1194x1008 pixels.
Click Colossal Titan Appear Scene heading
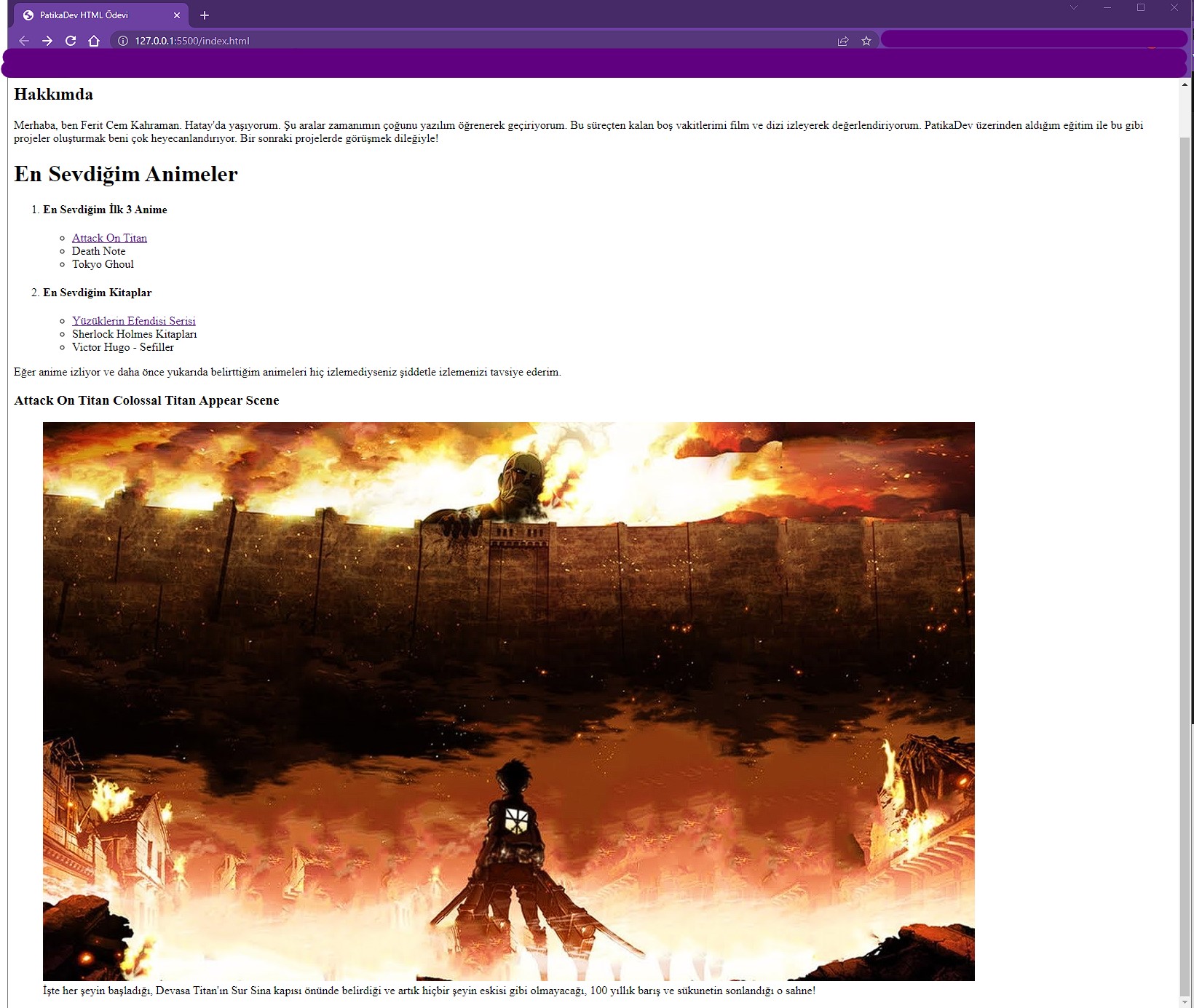point(146,400)
